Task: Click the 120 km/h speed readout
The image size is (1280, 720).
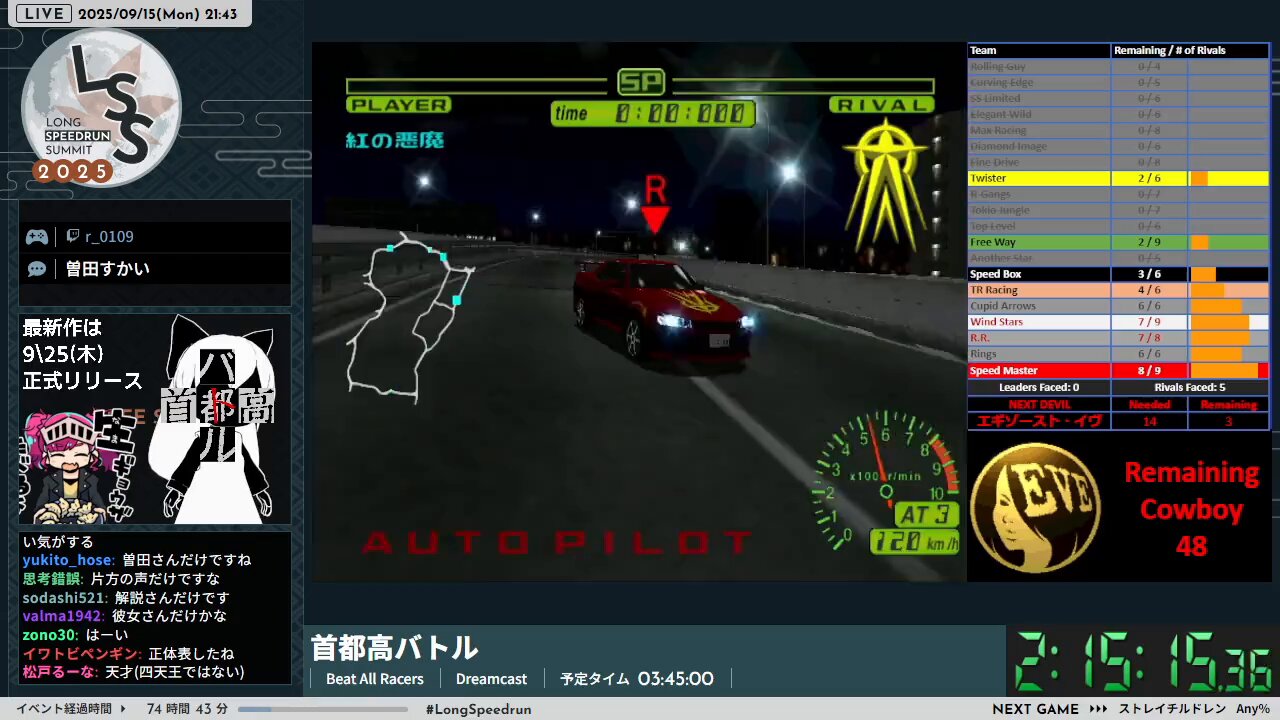Action: click(914, 542)
